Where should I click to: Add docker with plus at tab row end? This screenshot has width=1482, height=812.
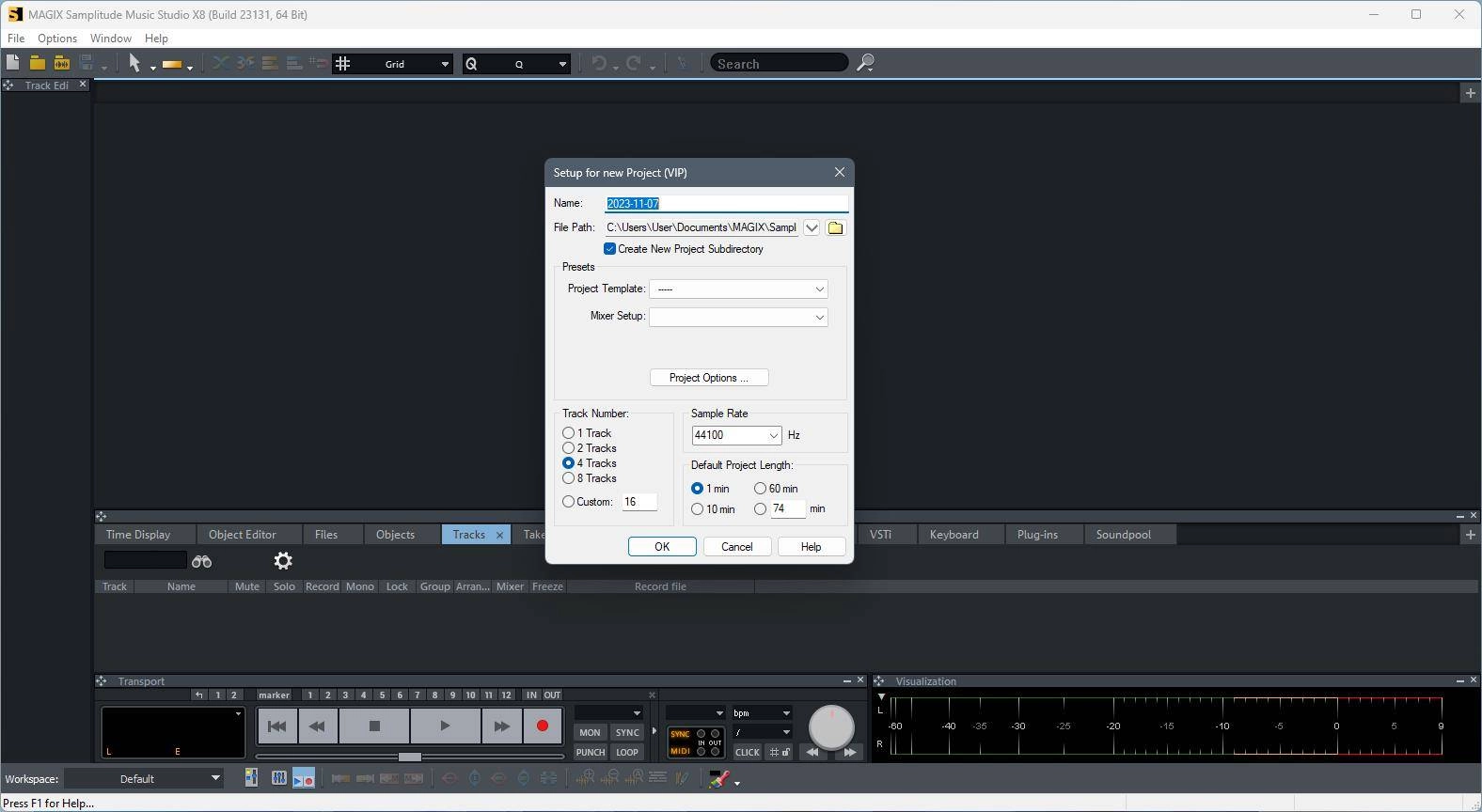pos(1470,535)
